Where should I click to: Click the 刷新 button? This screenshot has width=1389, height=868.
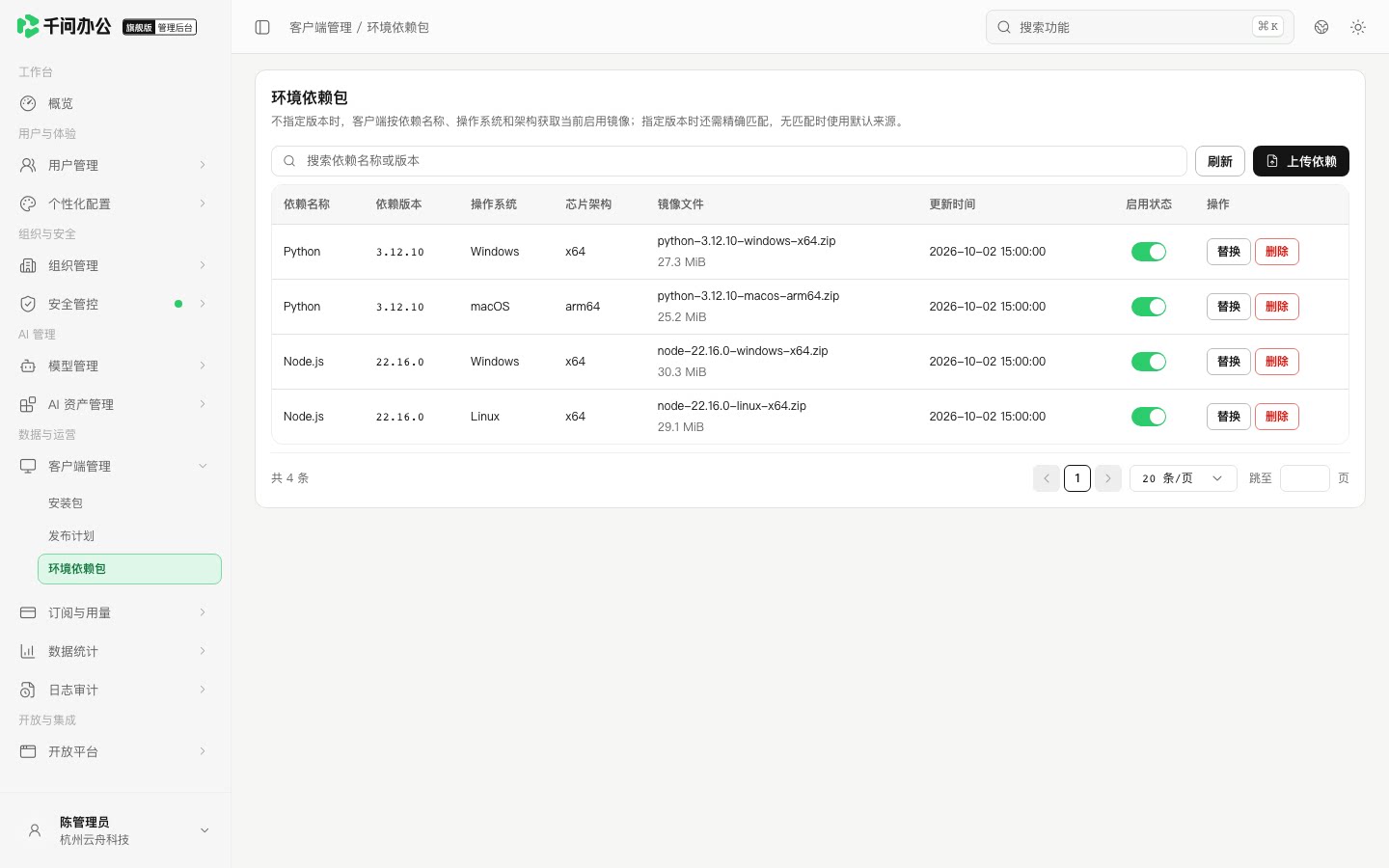tap(1220, 161)
